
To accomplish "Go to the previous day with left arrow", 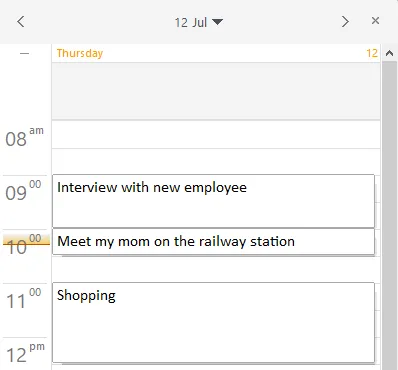I will [x=21, y=22].
